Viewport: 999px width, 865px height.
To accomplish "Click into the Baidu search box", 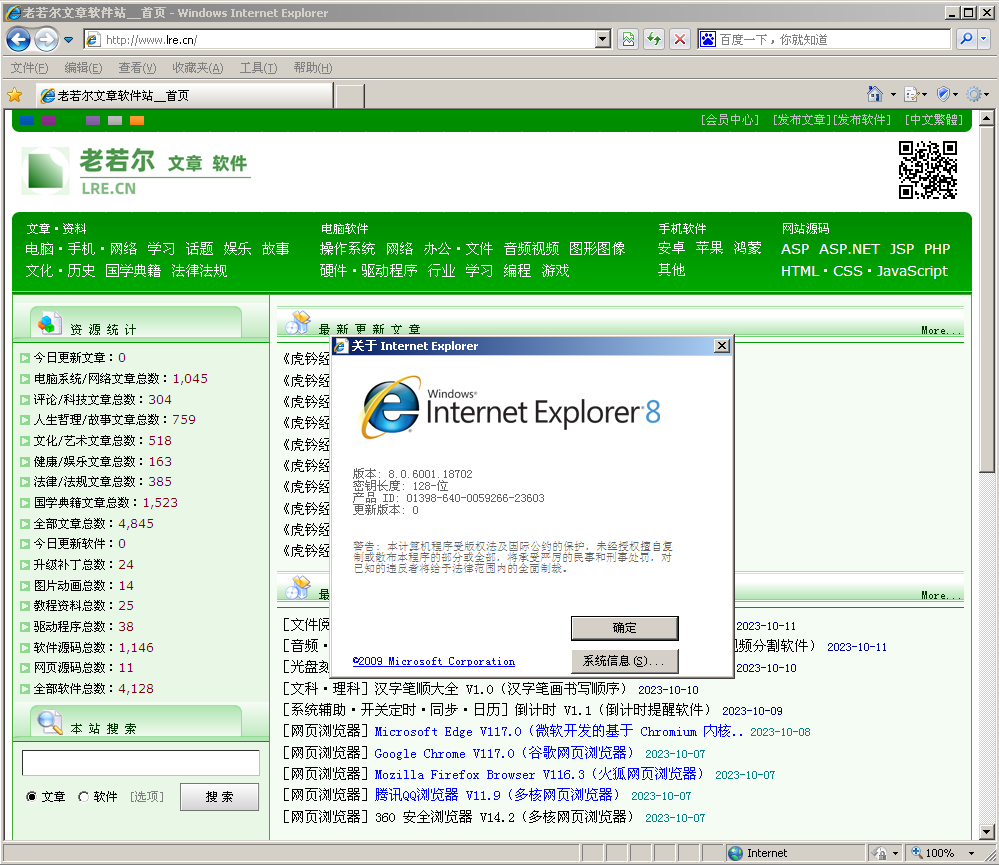I will click(833, 39).
